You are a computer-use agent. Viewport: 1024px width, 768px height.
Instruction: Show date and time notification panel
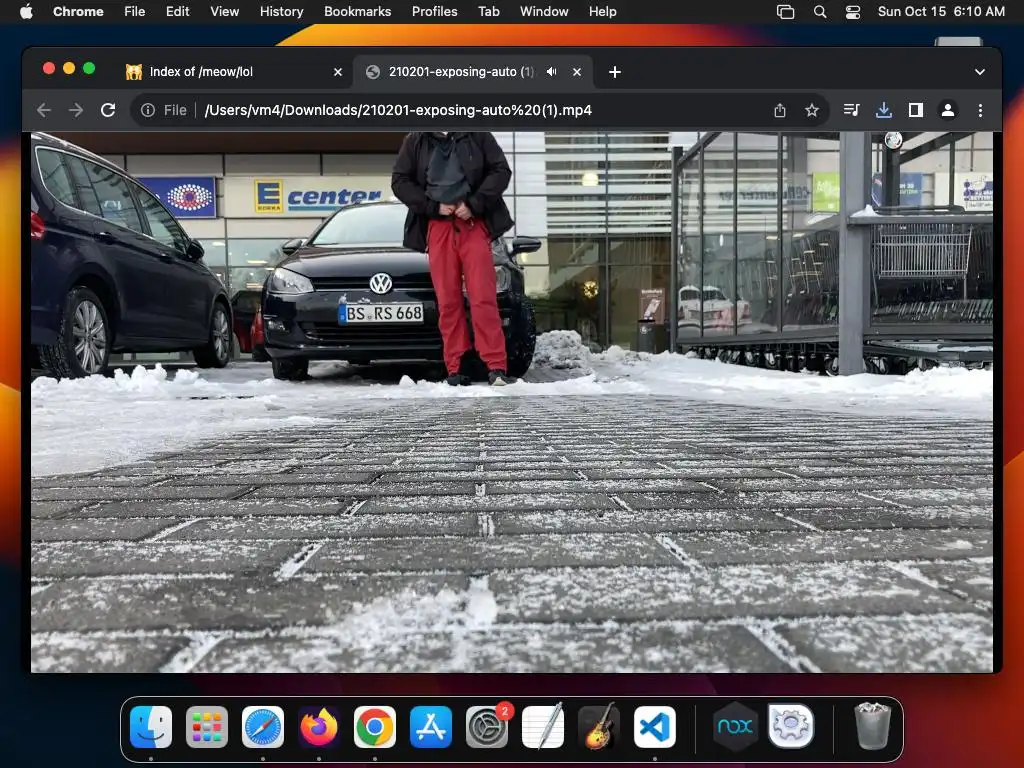pos(941,11)
